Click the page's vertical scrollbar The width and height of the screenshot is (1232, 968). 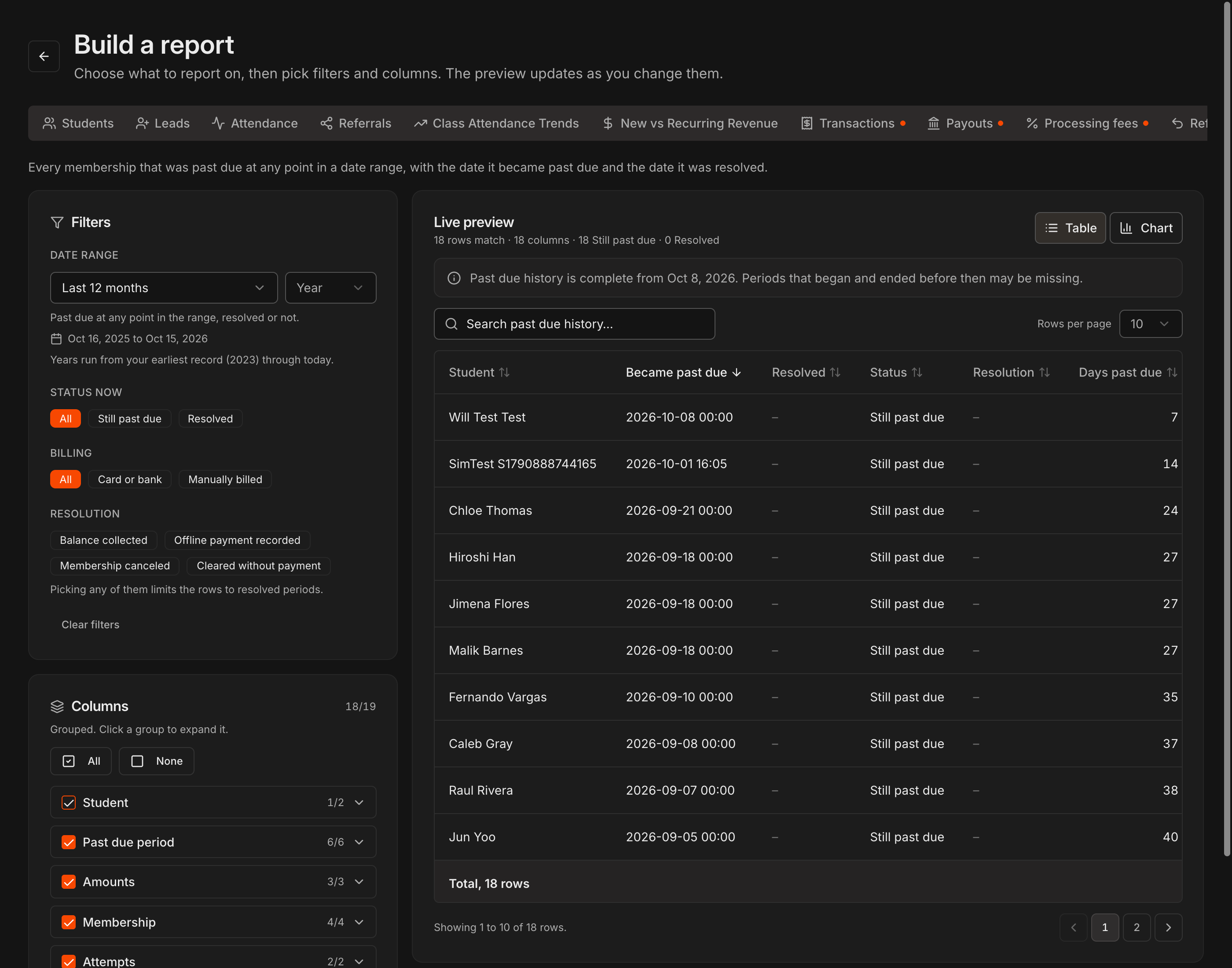1227,429
